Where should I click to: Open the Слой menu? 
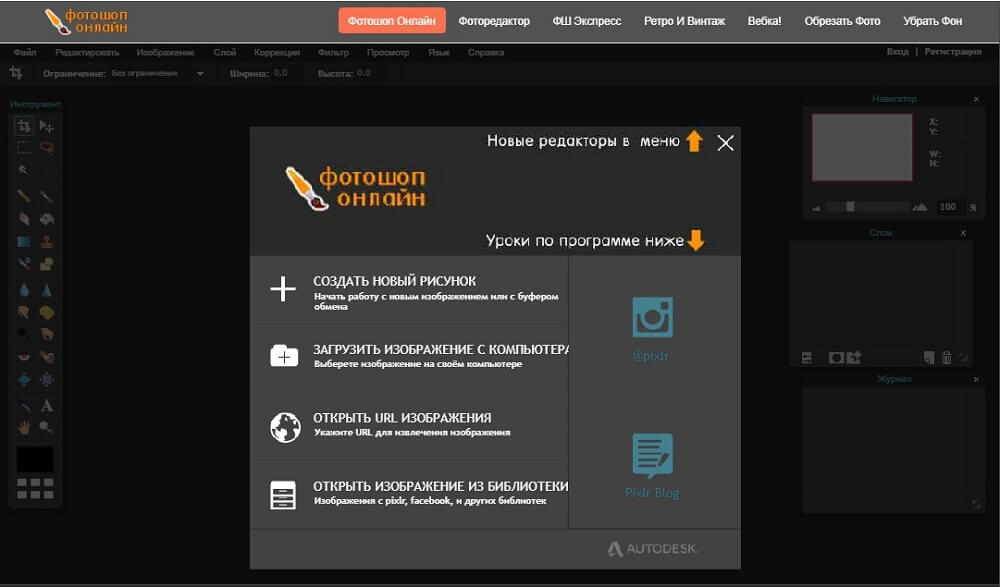pyautogui.click(x=224, y=52)
